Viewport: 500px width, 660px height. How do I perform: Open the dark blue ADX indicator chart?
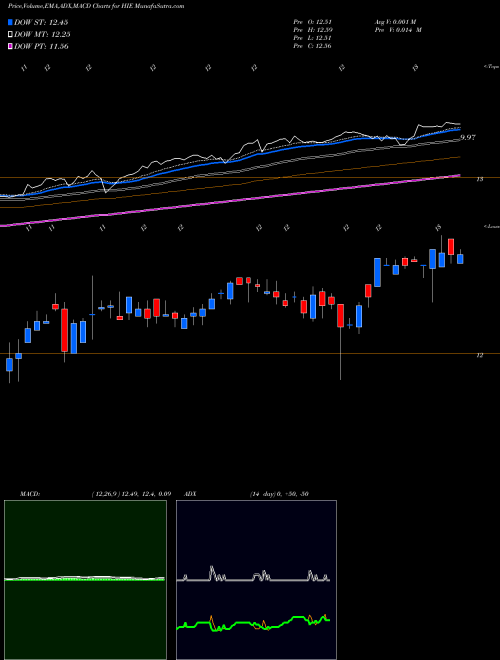256,580
